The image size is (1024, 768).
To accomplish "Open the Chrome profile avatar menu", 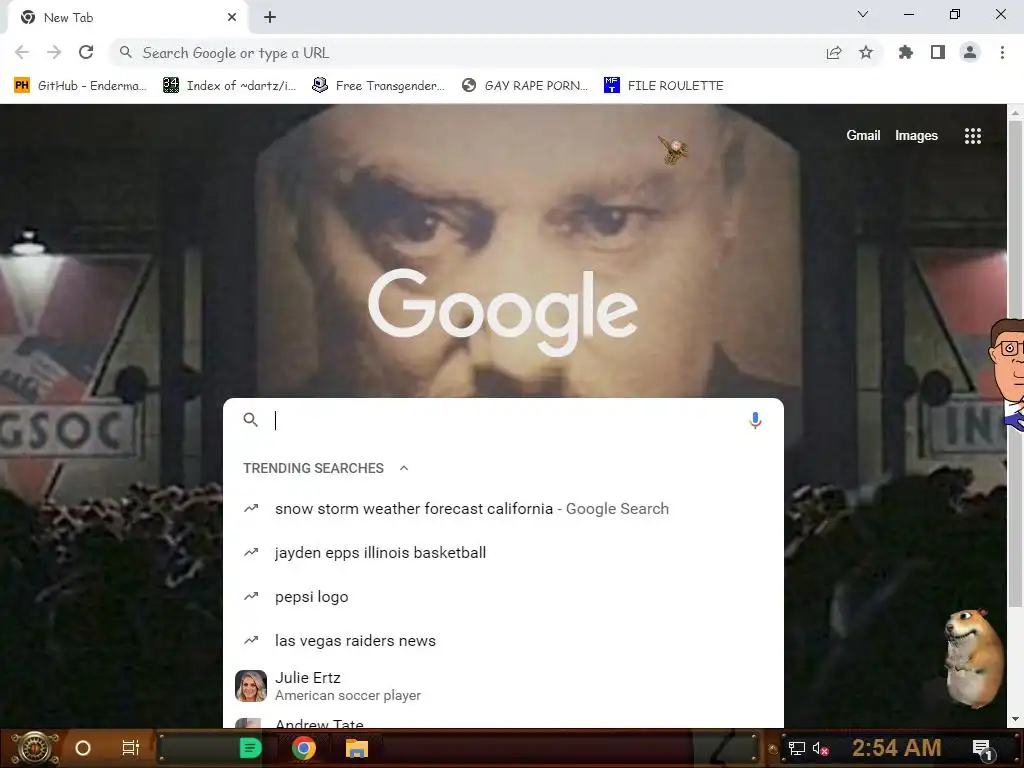I will (x=970, y=52).
